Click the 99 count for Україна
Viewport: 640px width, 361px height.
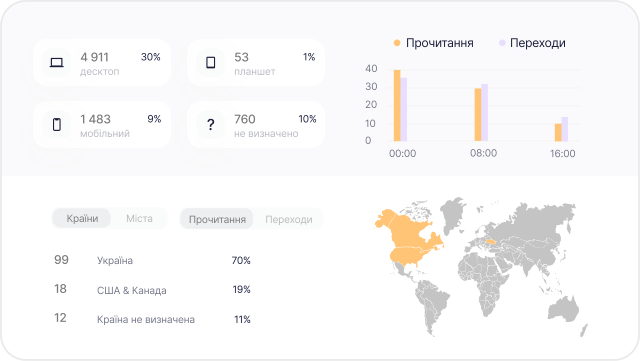[x=61, y=260]
